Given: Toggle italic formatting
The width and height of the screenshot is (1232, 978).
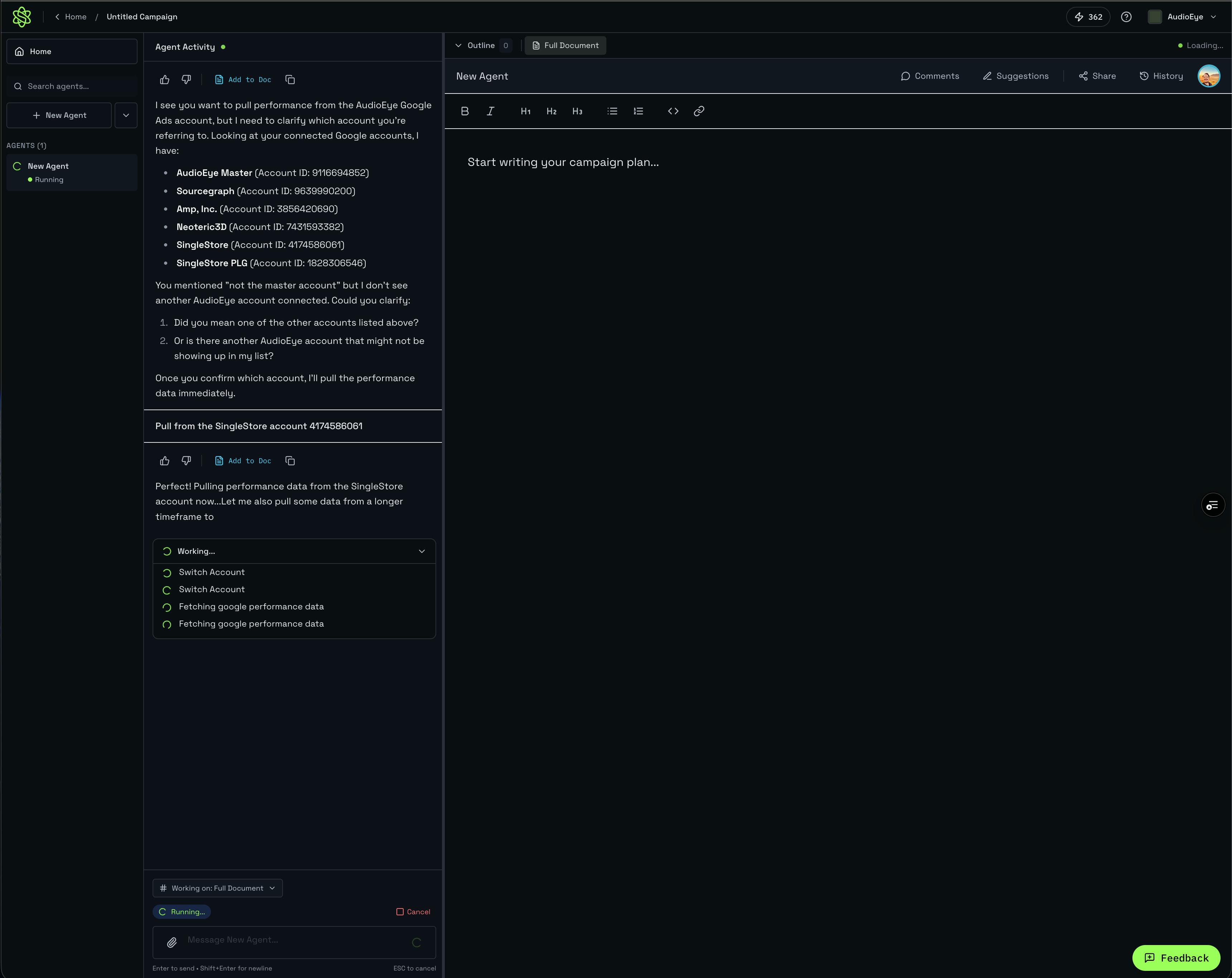Looking at the screenshot, I should (490, 111).
